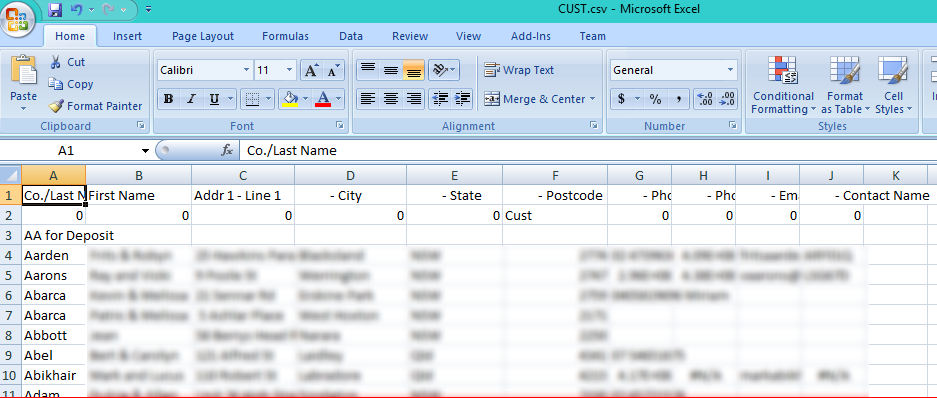Viewport: 937px width, 398px height.
Task: Open the Calibri font name dropdown
Action: (246, 71)
